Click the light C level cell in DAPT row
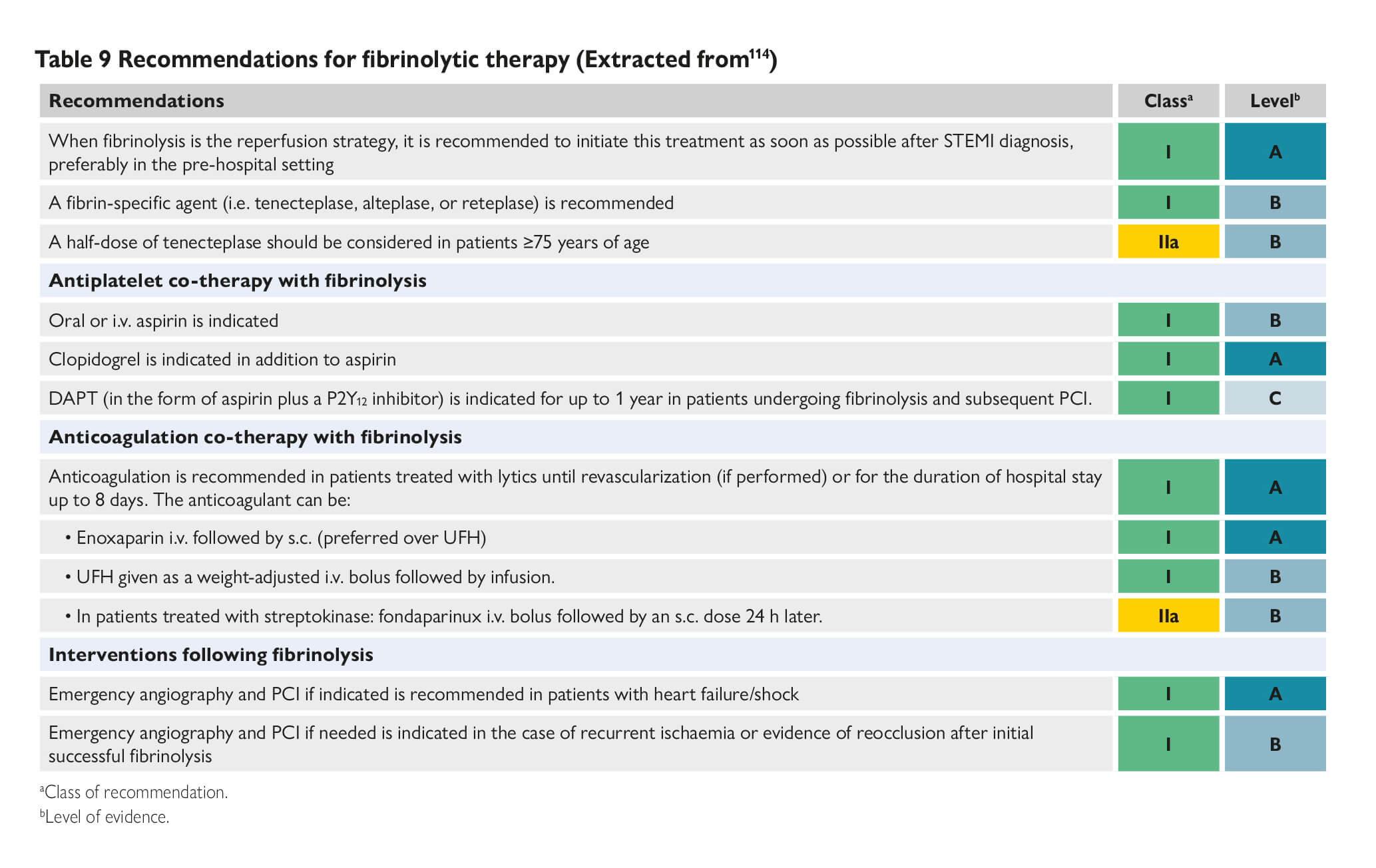Viewport: 1376px width, 868px height. tap(1274, 398)
